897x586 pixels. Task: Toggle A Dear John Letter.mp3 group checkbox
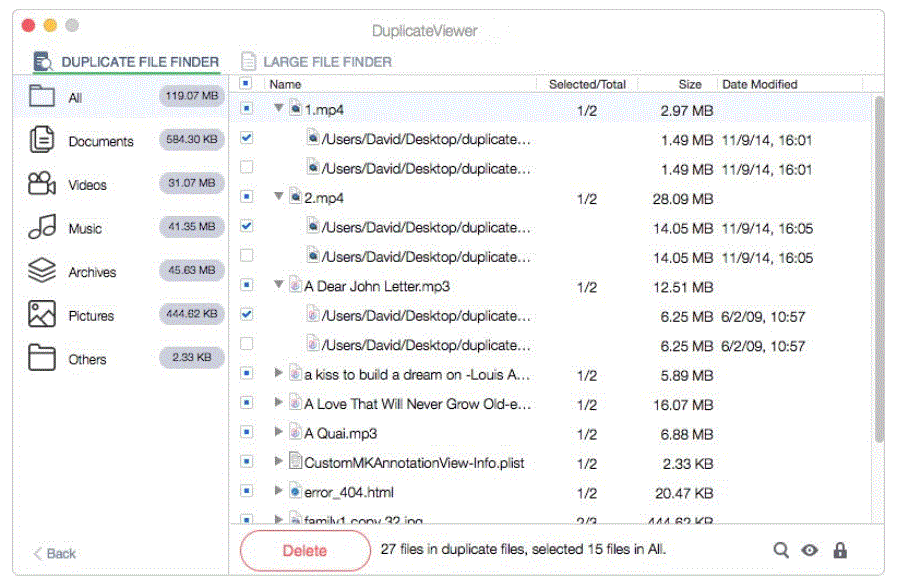pos(247,285)
